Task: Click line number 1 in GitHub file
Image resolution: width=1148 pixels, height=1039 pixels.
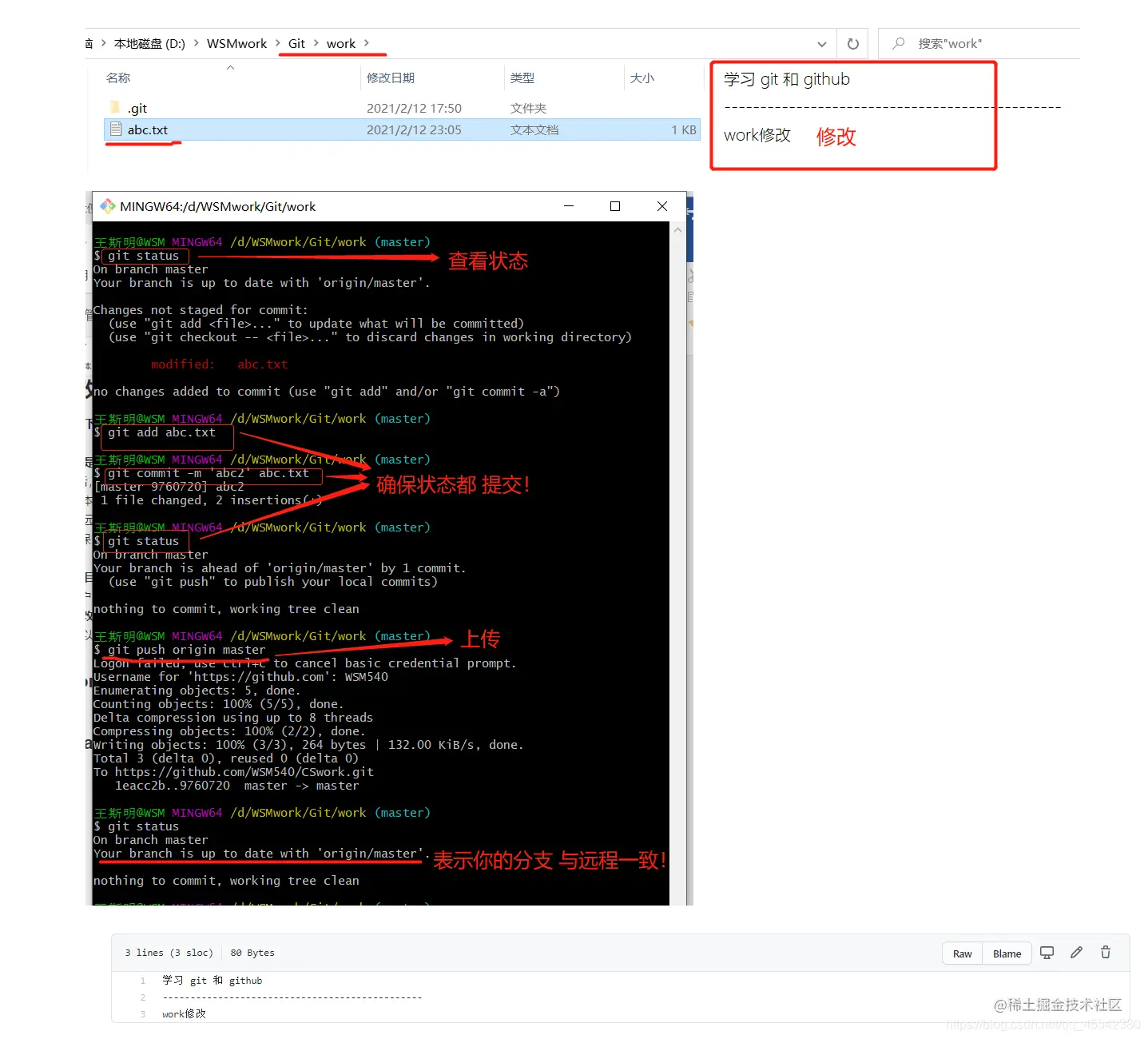Action: pyautogui.click(x=143, y=981)
